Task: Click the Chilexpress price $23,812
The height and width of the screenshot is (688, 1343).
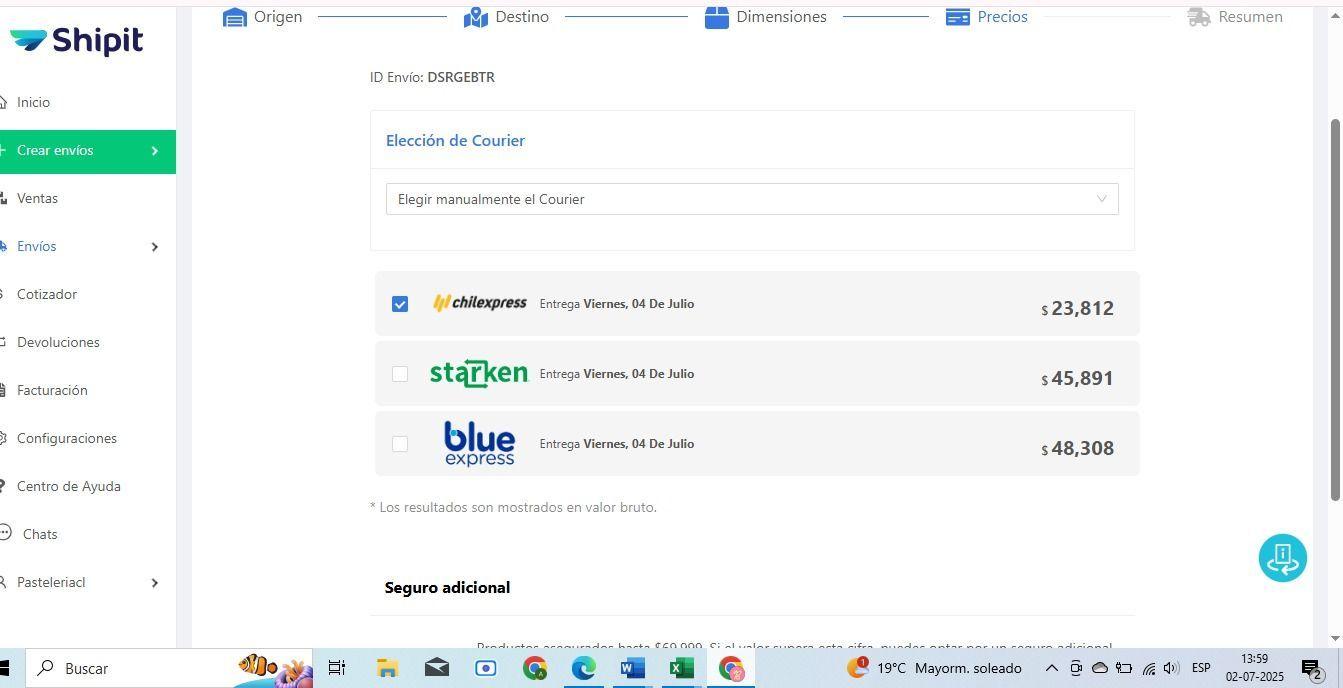Action: coord(1077,308)
